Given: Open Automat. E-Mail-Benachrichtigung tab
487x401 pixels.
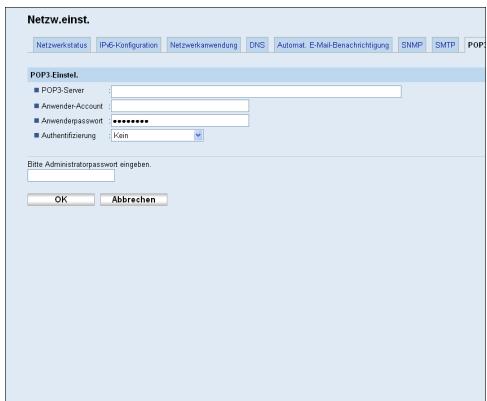Looking at the screenshot, I should [x=333, y=45].
